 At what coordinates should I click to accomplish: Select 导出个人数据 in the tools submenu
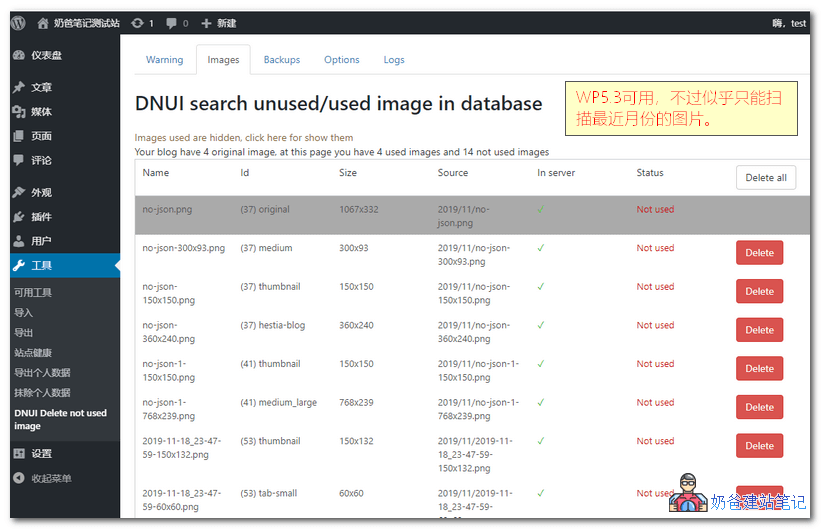click(42, 373)
